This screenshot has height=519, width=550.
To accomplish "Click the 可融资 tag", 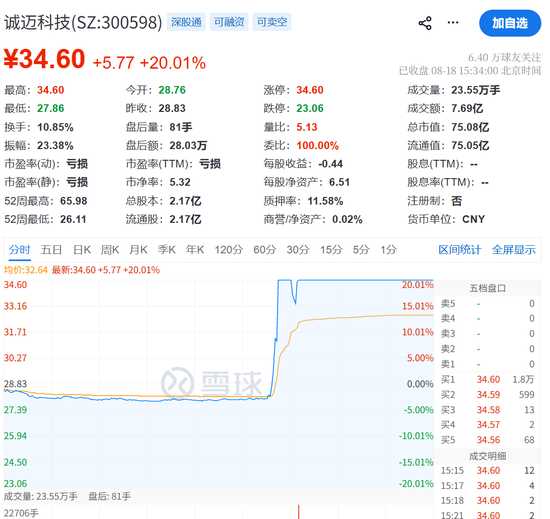I will (229, 22).
